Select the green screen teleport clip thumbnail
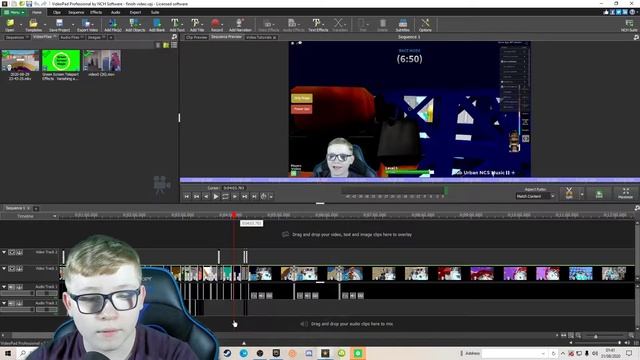The image size is (640, 360). 61,60
